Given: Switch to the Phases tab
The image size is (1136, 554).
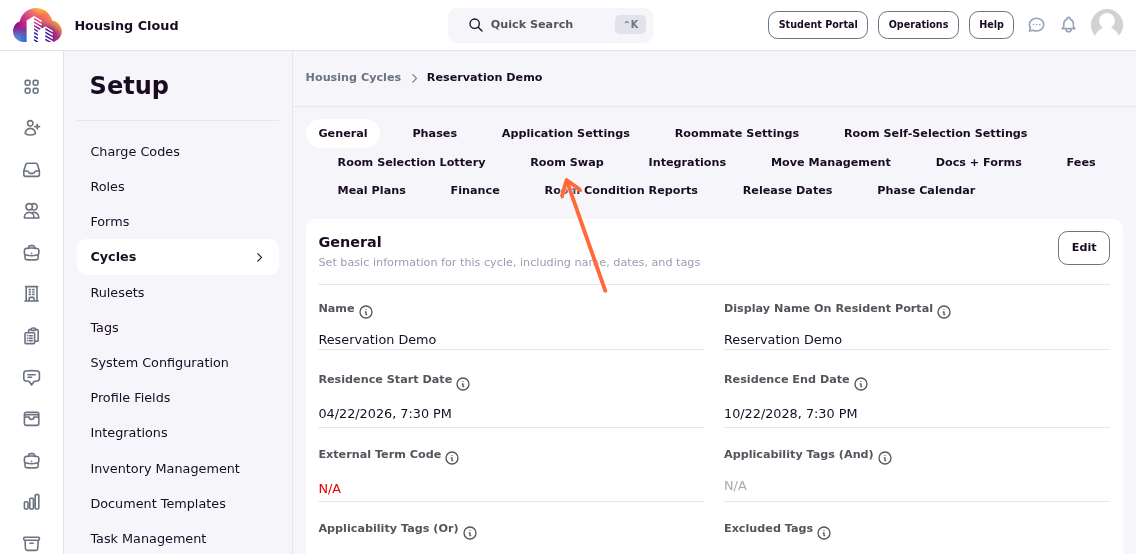Looking at the screenshot, I should (x=435, y=133).
